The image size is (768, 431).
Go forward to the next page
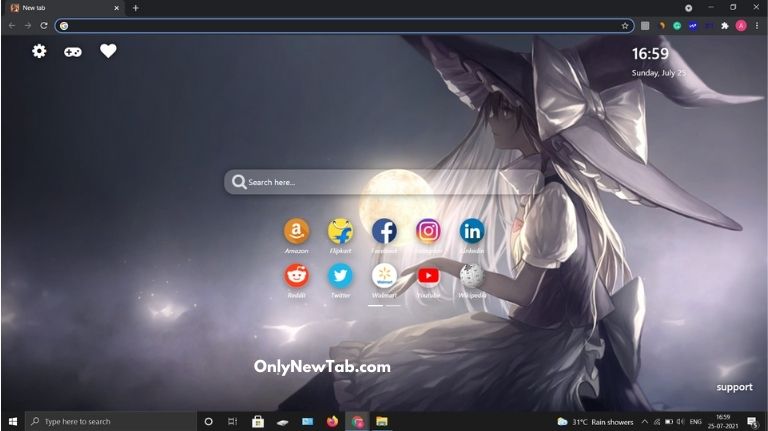point(27,25)
